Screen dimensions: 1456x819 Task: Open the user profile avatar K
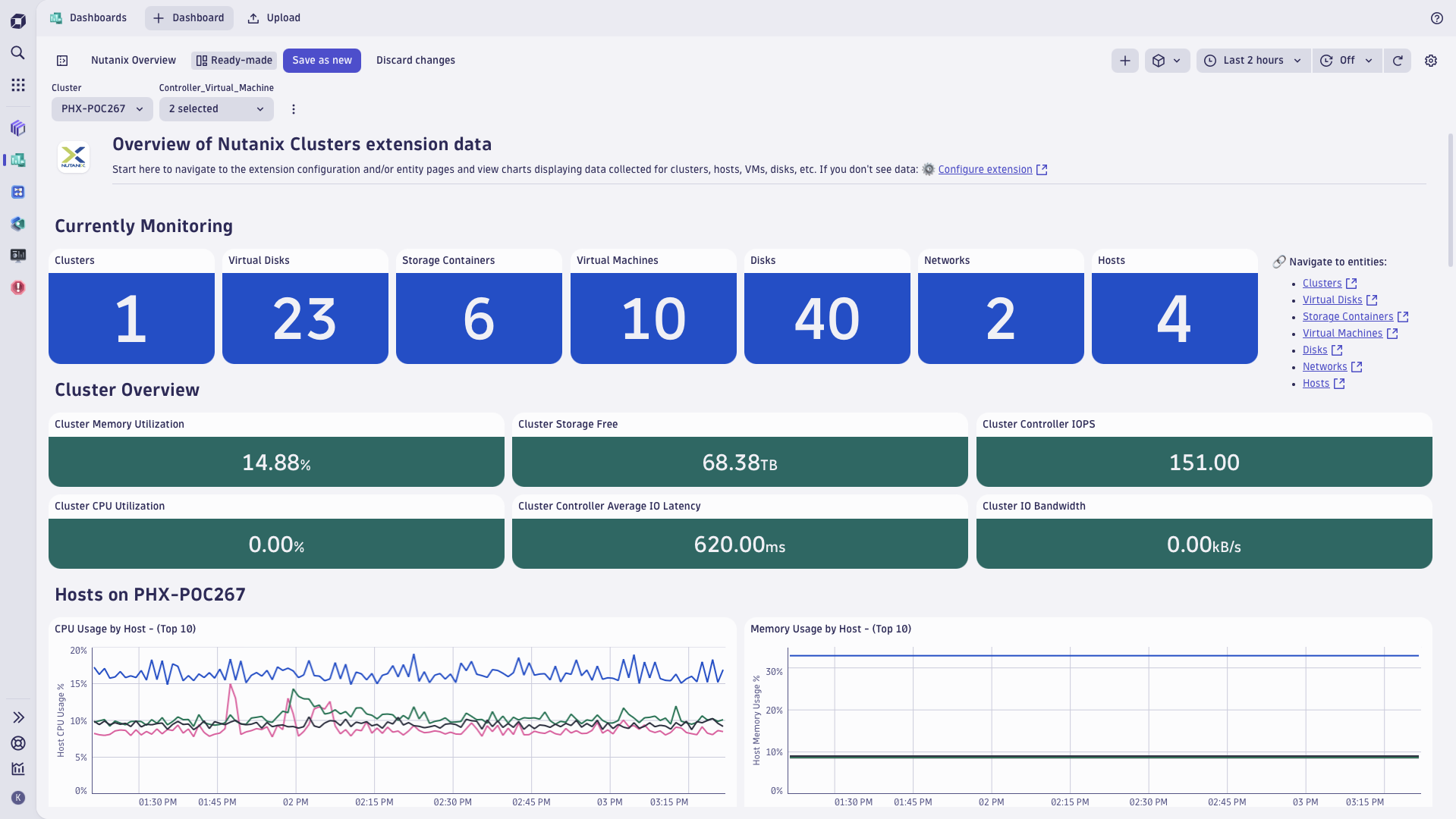18,798
